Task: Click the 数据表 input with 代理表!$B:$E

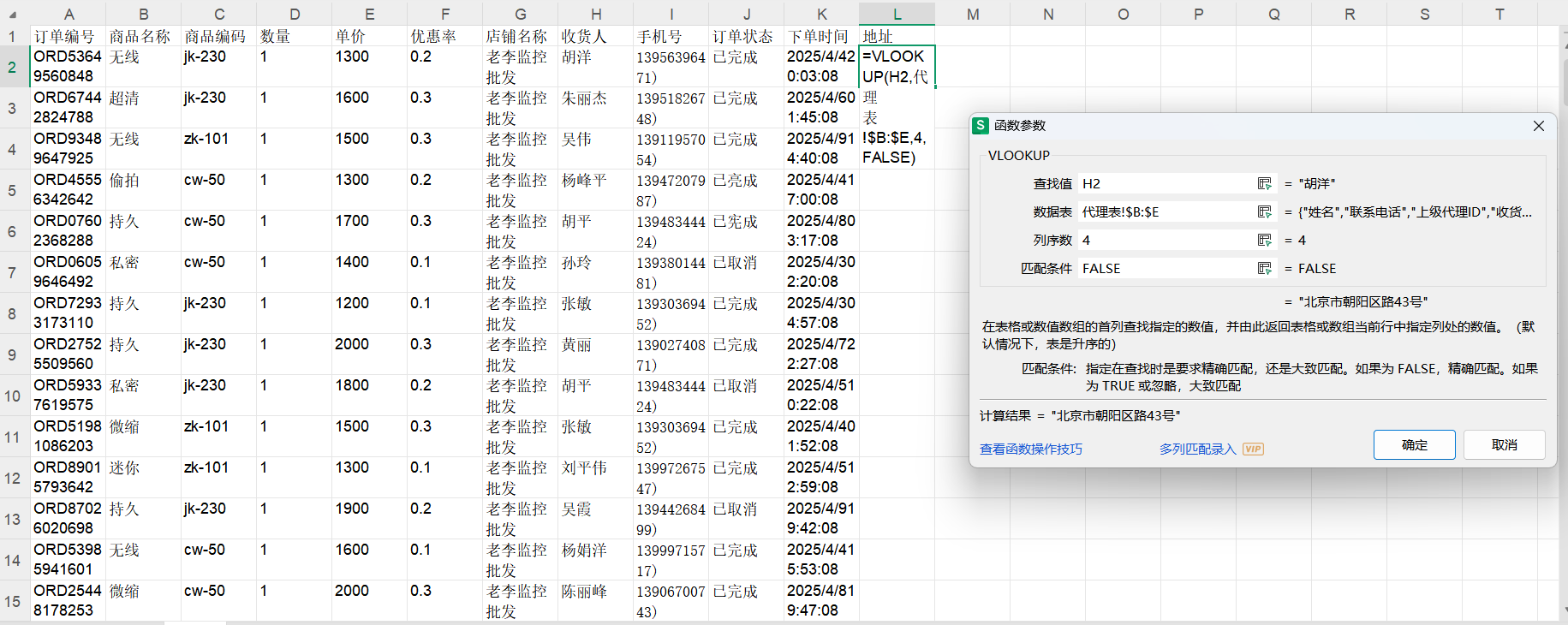Action: [1165, 212]
